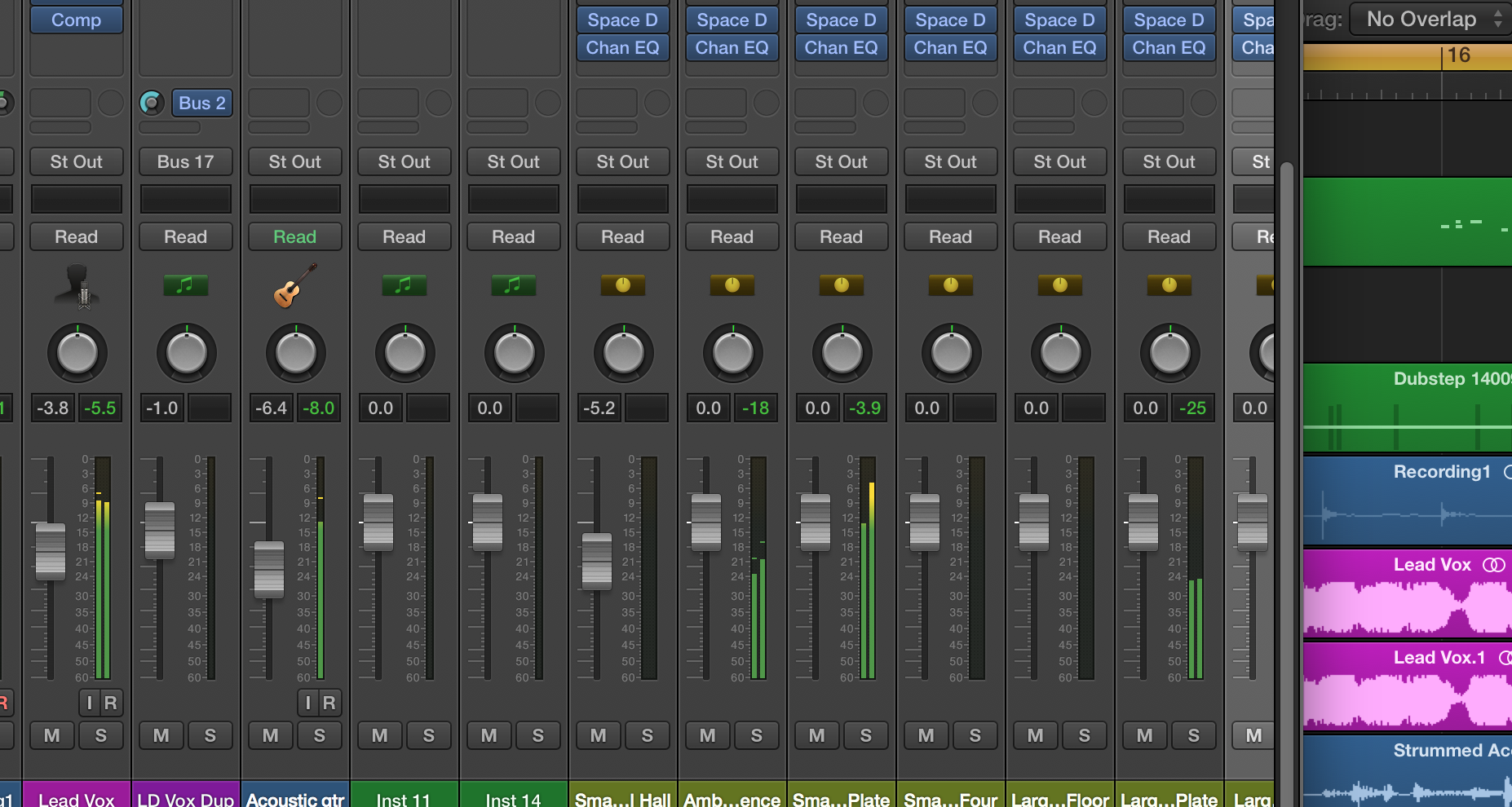This screenshot has height=807, width=1512.
Task: Open the Space D plugin on Sma...Hall channel
Action: coord(622,19)
